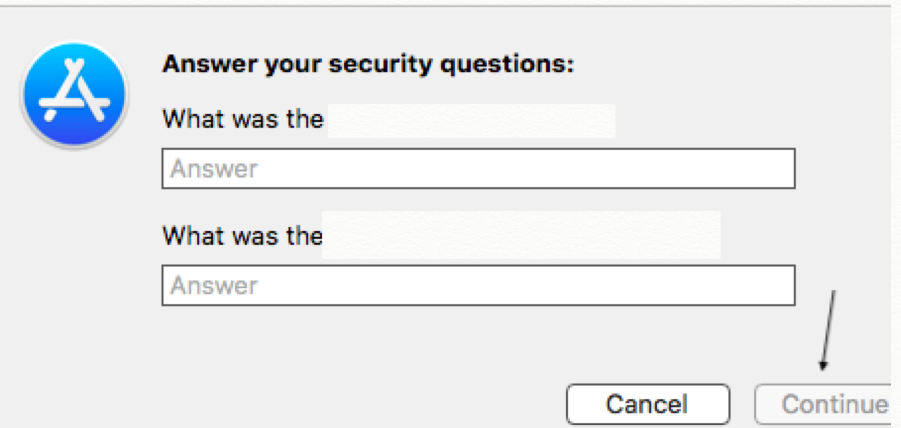Viewport: 901px width, 428px height.
Task: Click the "Answer your security questions:" heading
Action: point(368,66)
